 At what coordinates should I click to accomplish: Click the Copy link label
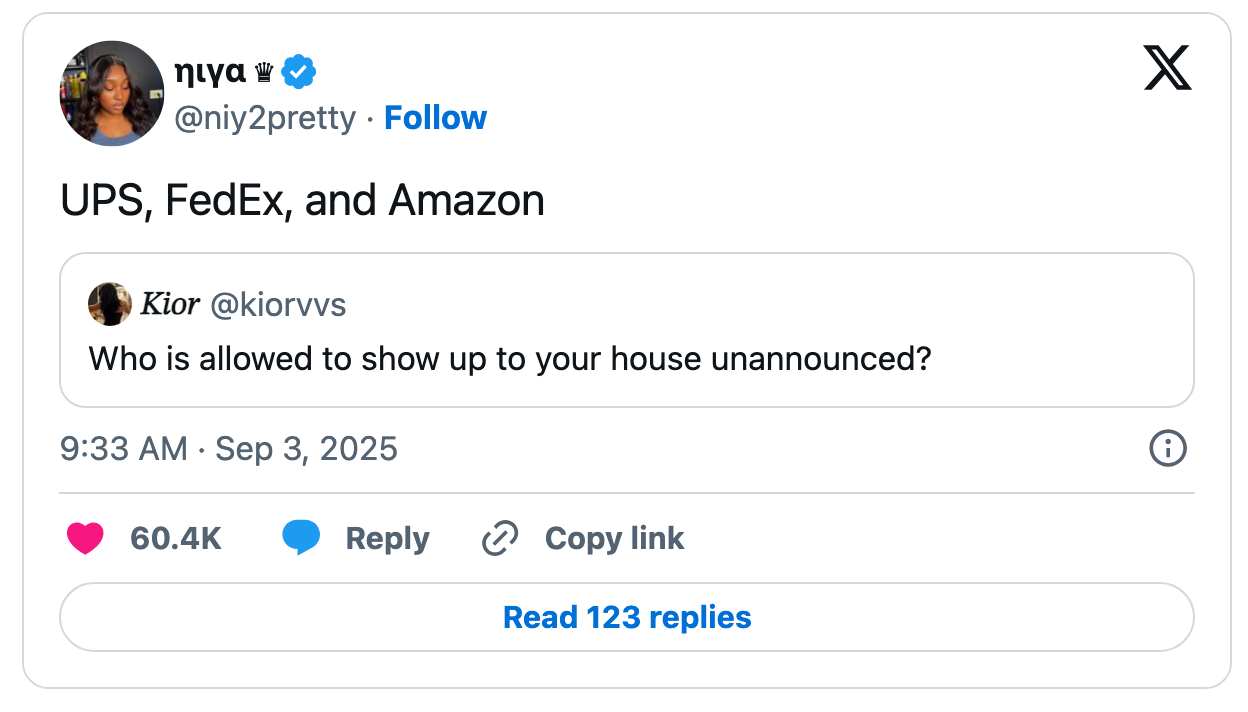[613, 538]
